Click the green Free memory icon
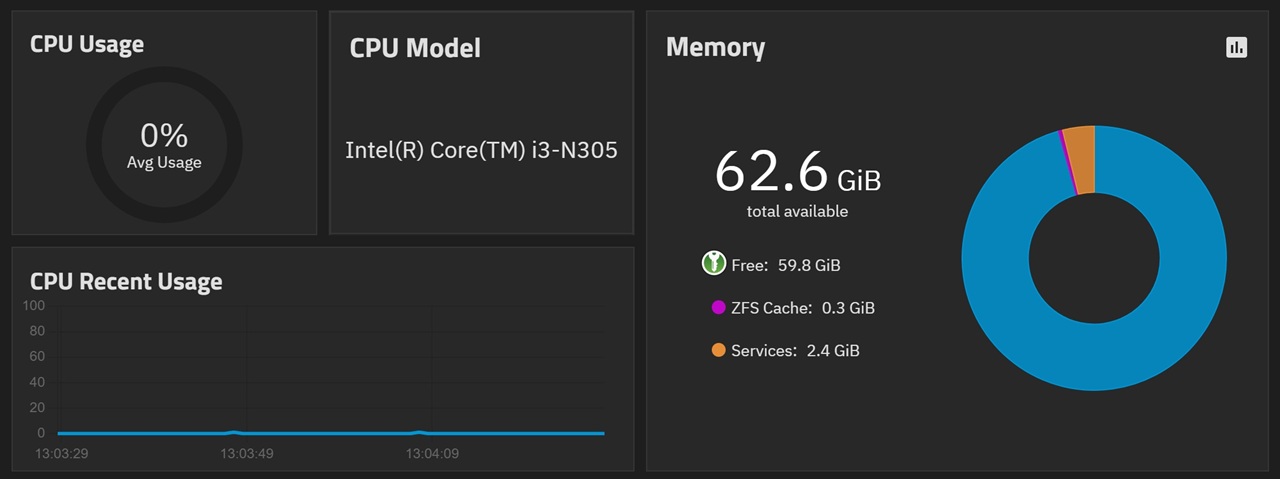 click(x=713, y=264)
